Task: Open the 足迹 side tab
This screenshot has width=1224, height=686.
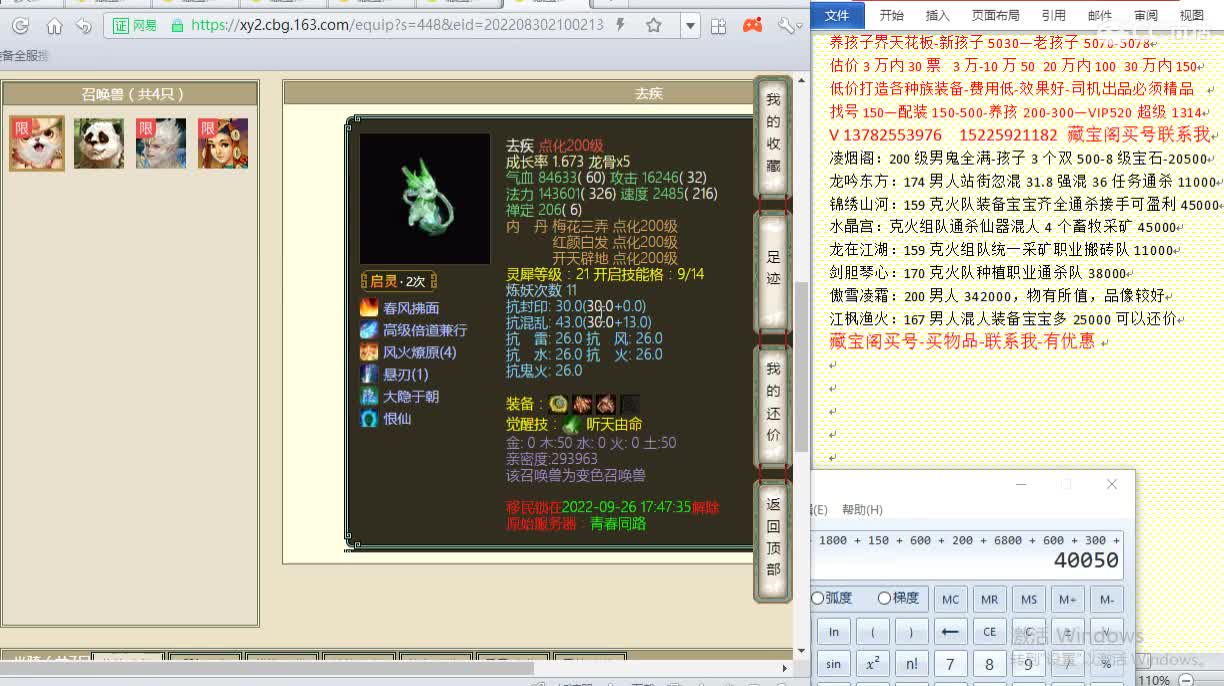Action: (x=773, y=270)
